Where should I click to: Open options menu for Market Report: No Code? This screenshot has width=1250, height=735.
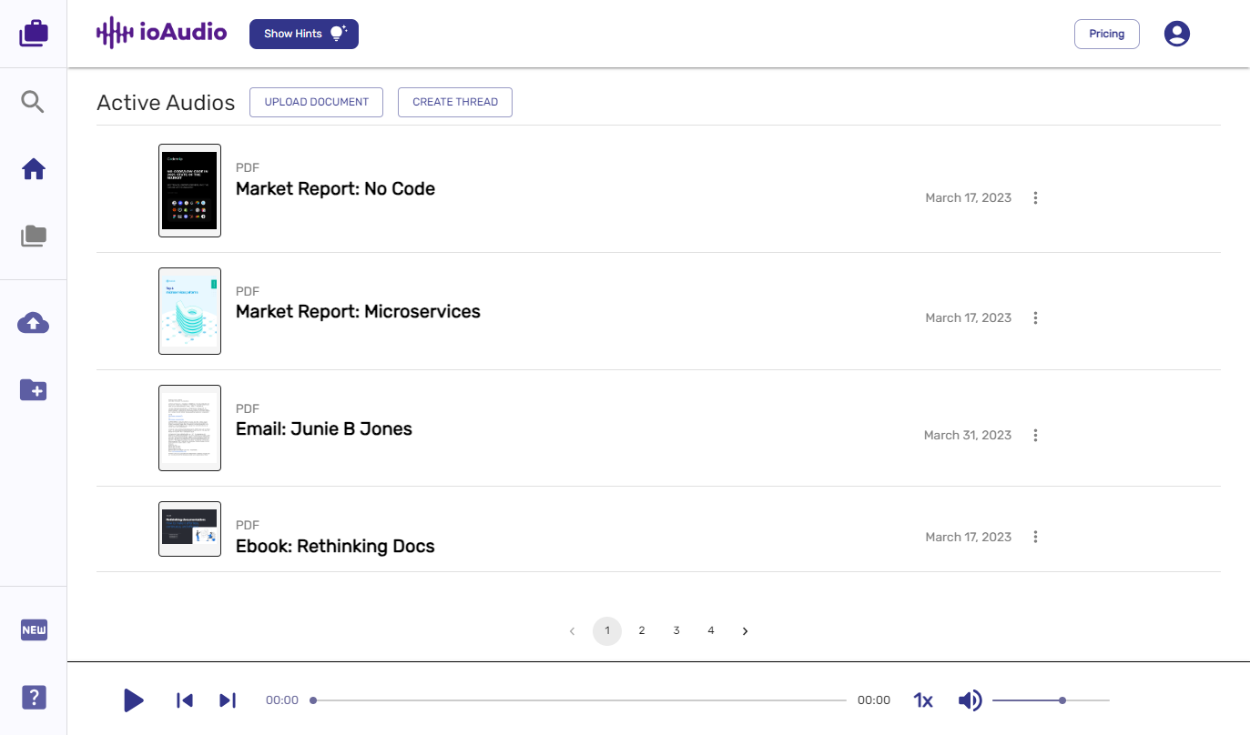pyautogui.click(x=1035, y=198)
